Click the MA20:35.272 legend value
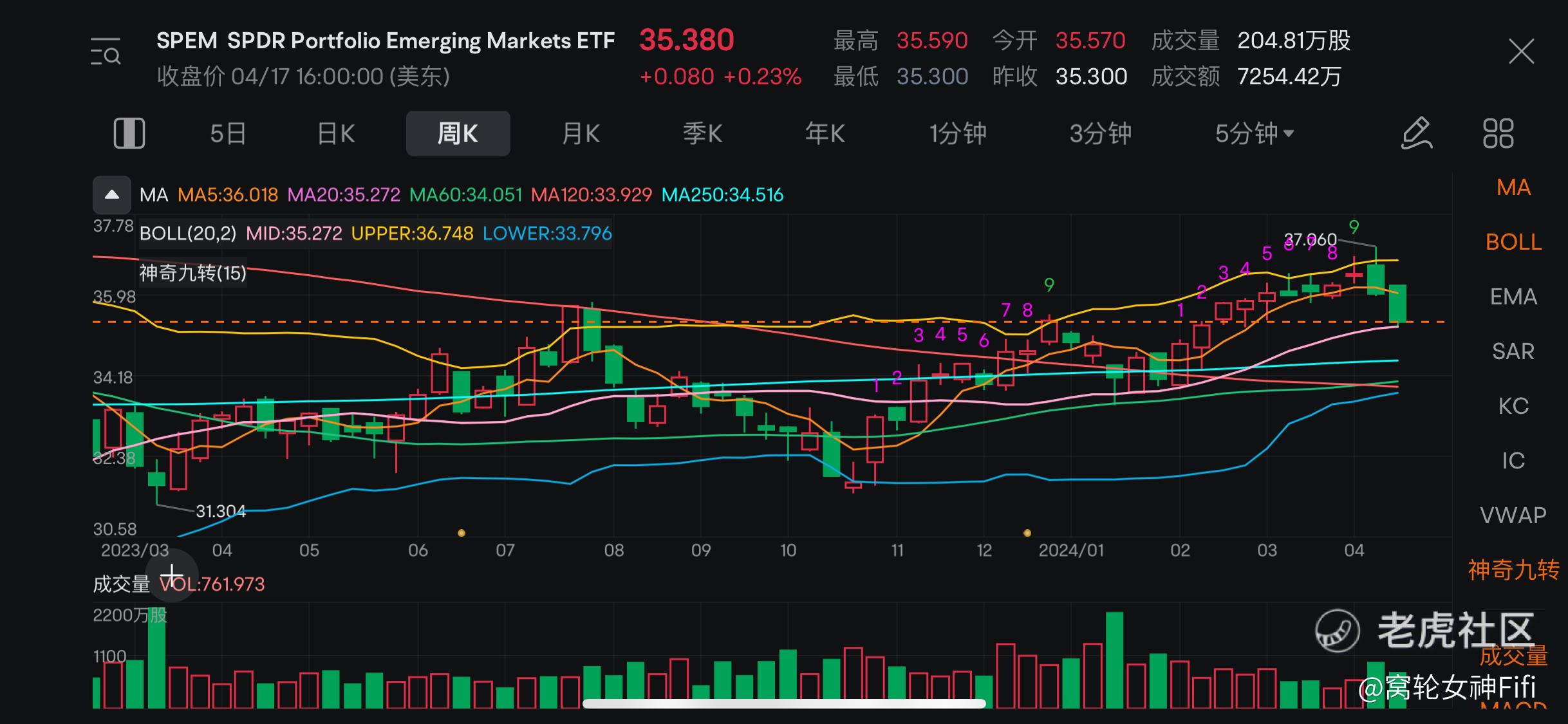Image resolution: width=1568 pixels, height=724 pixels. coord(344,195)
